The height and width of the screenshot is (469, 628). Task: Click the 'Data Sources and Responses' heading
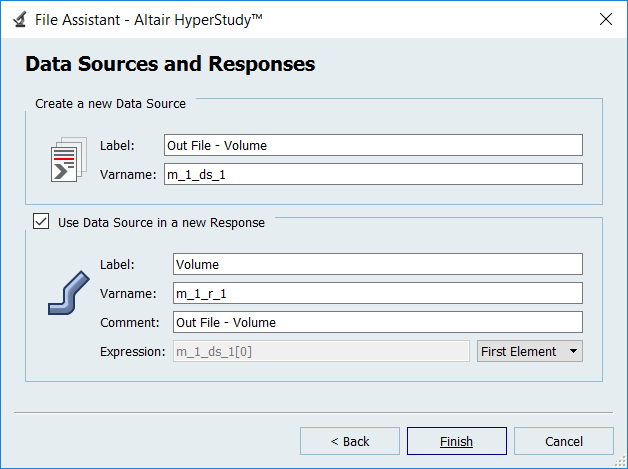(x=170, y=65)
